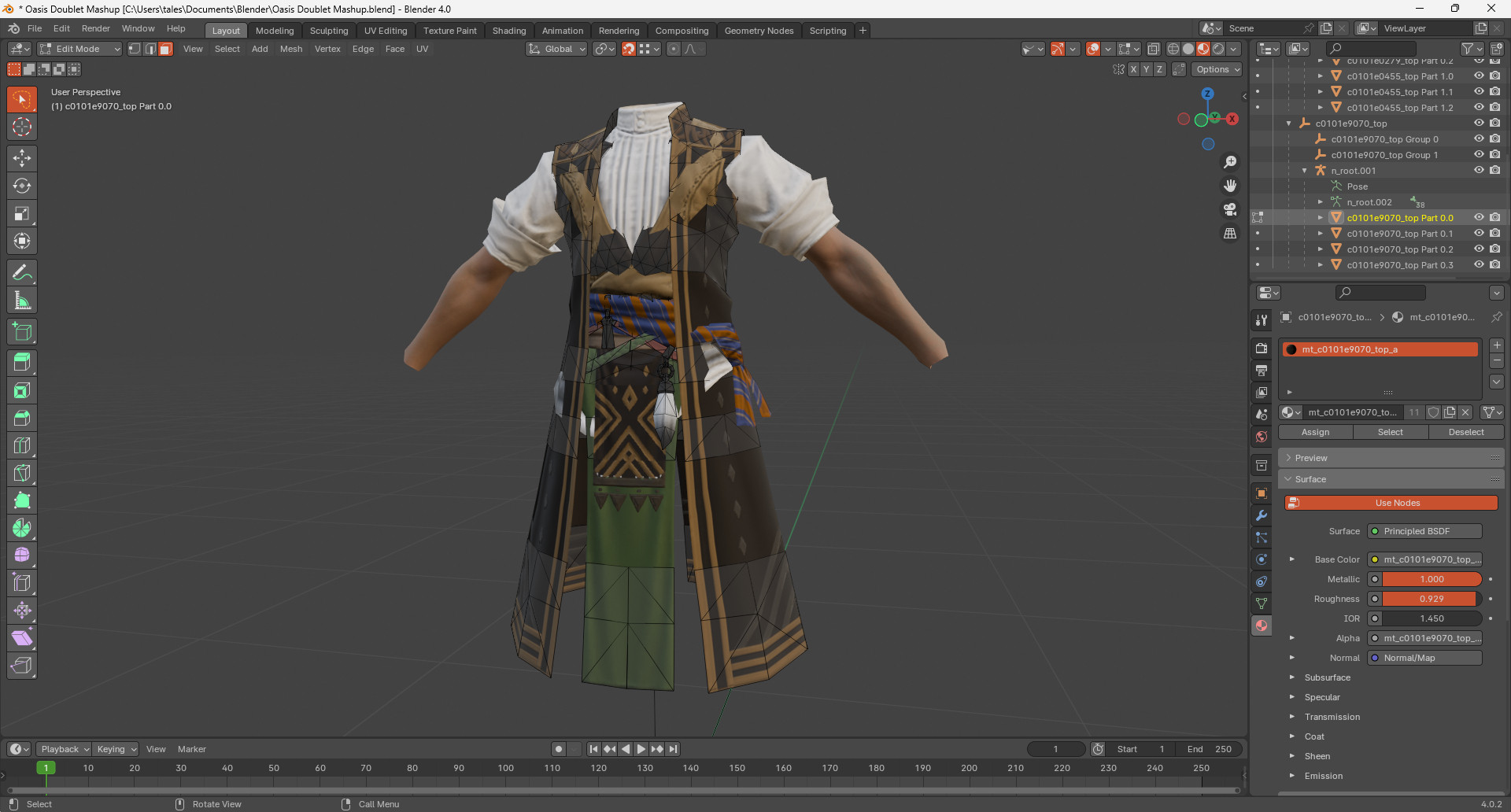Toggle camera view via camera gizmo icon
Image resolution: width=1511 pixels, height=812 pixels.
pos(1230,209)
